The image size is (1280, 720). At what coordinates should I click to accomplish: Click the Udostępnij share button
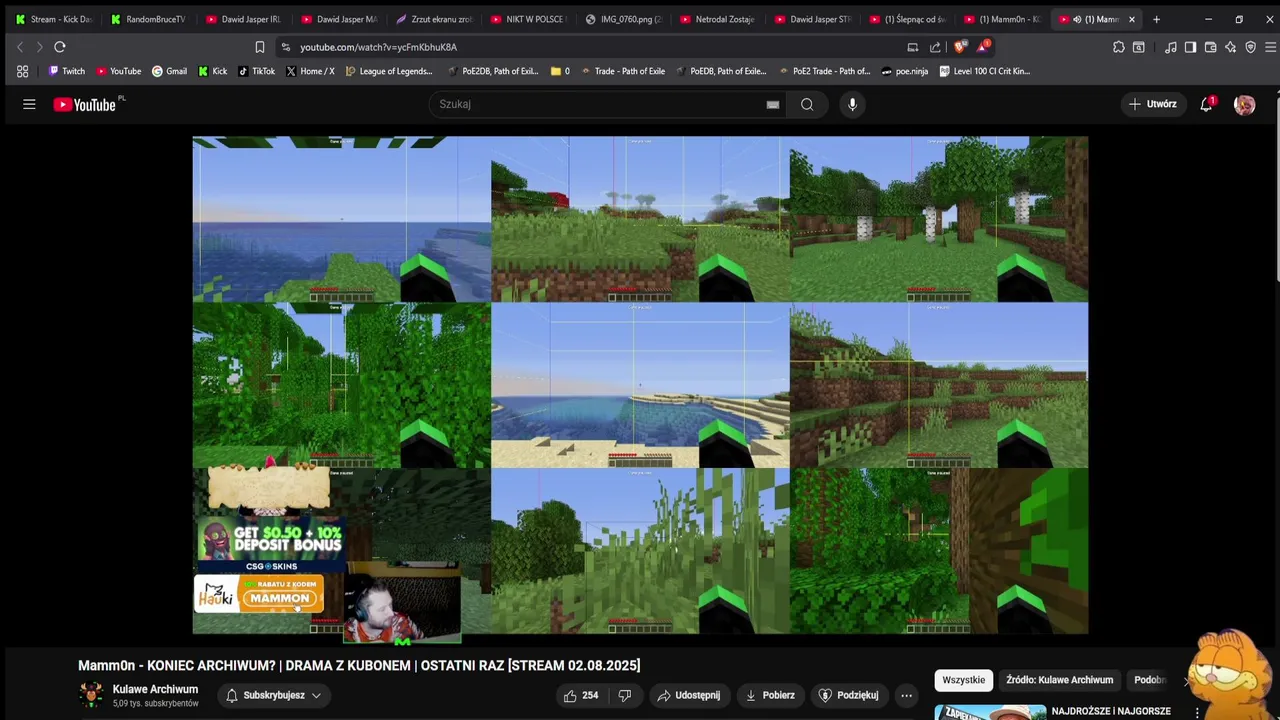pyautogui.click(x=689, y=695)
